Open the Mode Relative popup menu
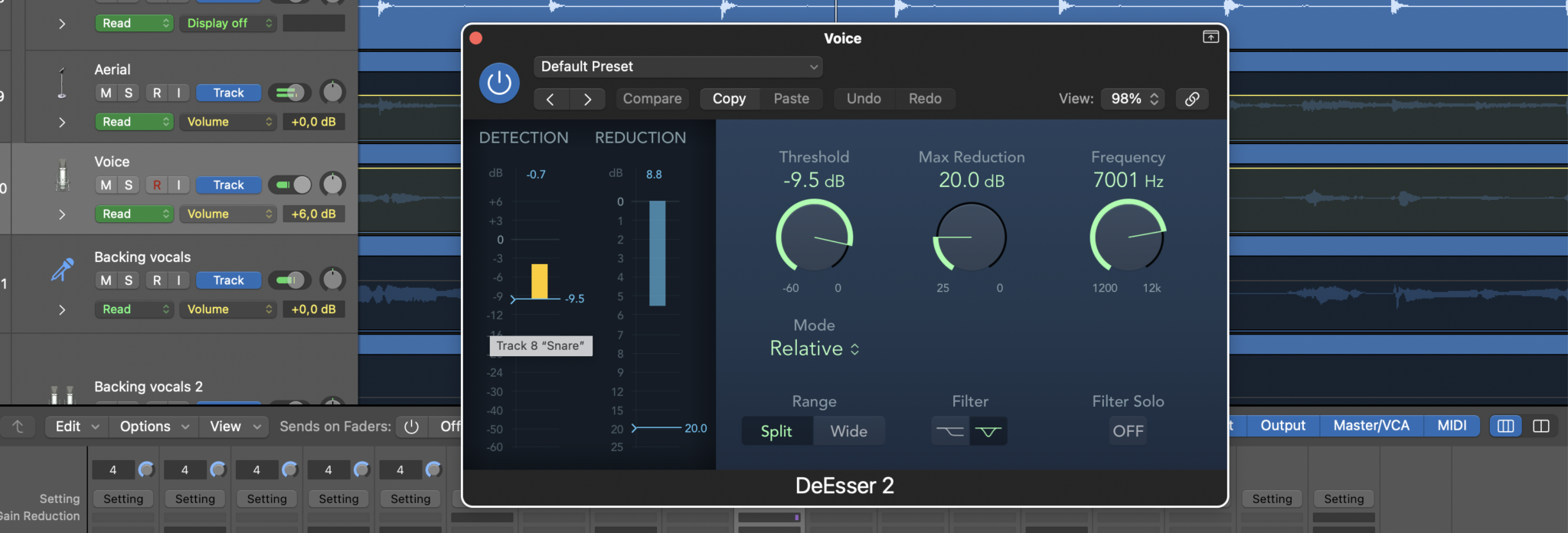Viewport: 1568px width, 533px height. (x=815, y=348)
